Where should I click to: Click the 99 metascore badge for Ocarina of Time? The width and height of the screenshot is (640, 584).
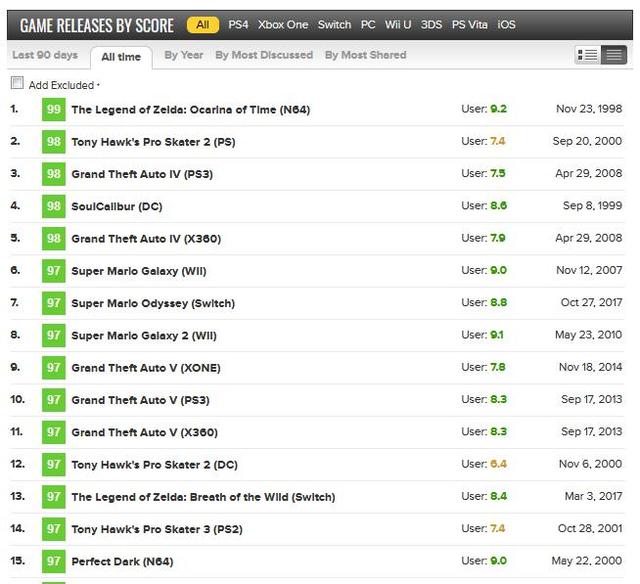[53, 109]
